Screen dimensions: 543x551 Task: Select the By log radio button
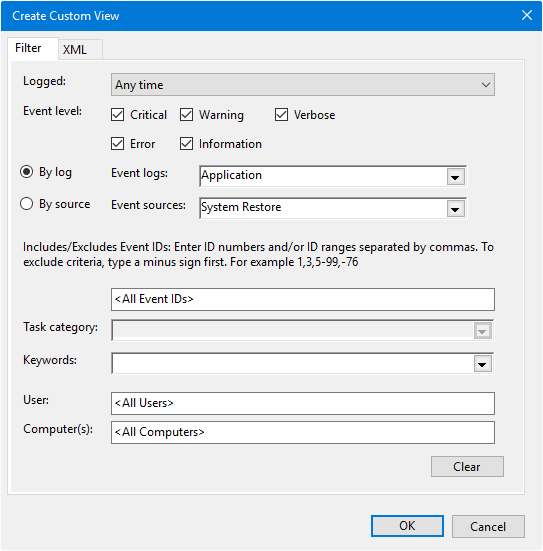tap(27, 172)
